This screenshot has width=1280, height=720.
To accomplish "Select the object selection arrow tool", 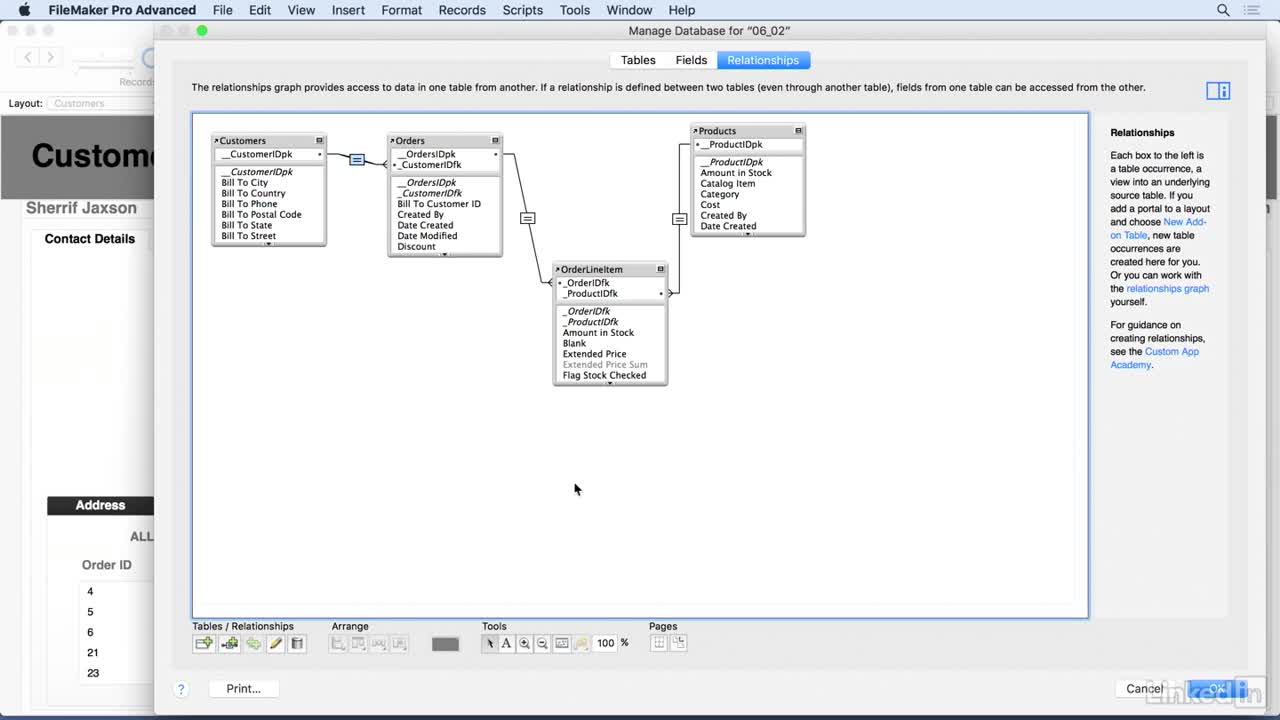I will point(490,644).
